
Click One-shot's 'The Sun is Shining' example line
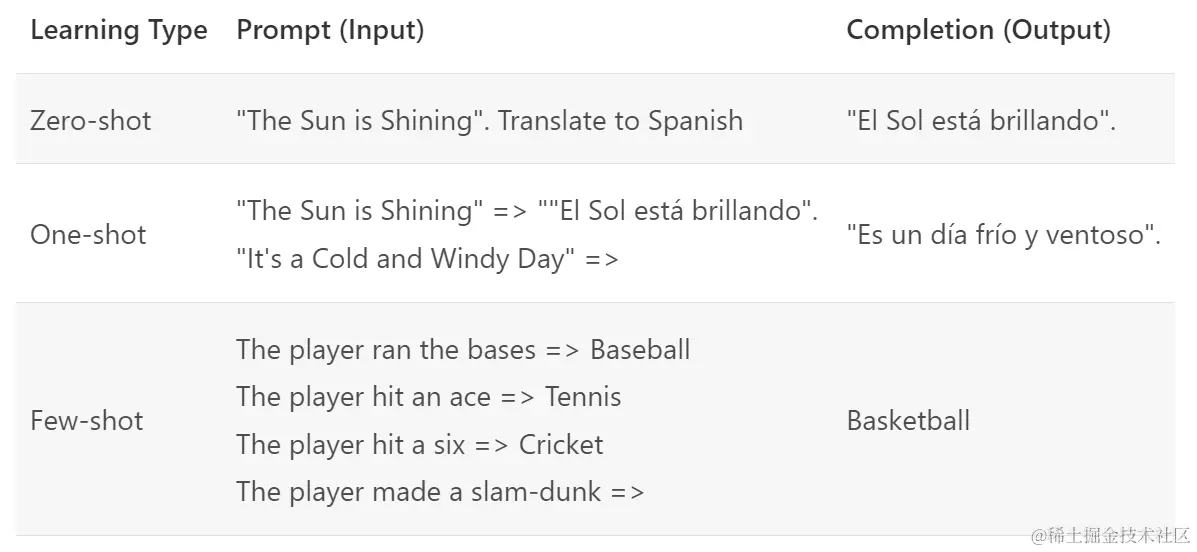pyautogui.click(x=355, y=212)
